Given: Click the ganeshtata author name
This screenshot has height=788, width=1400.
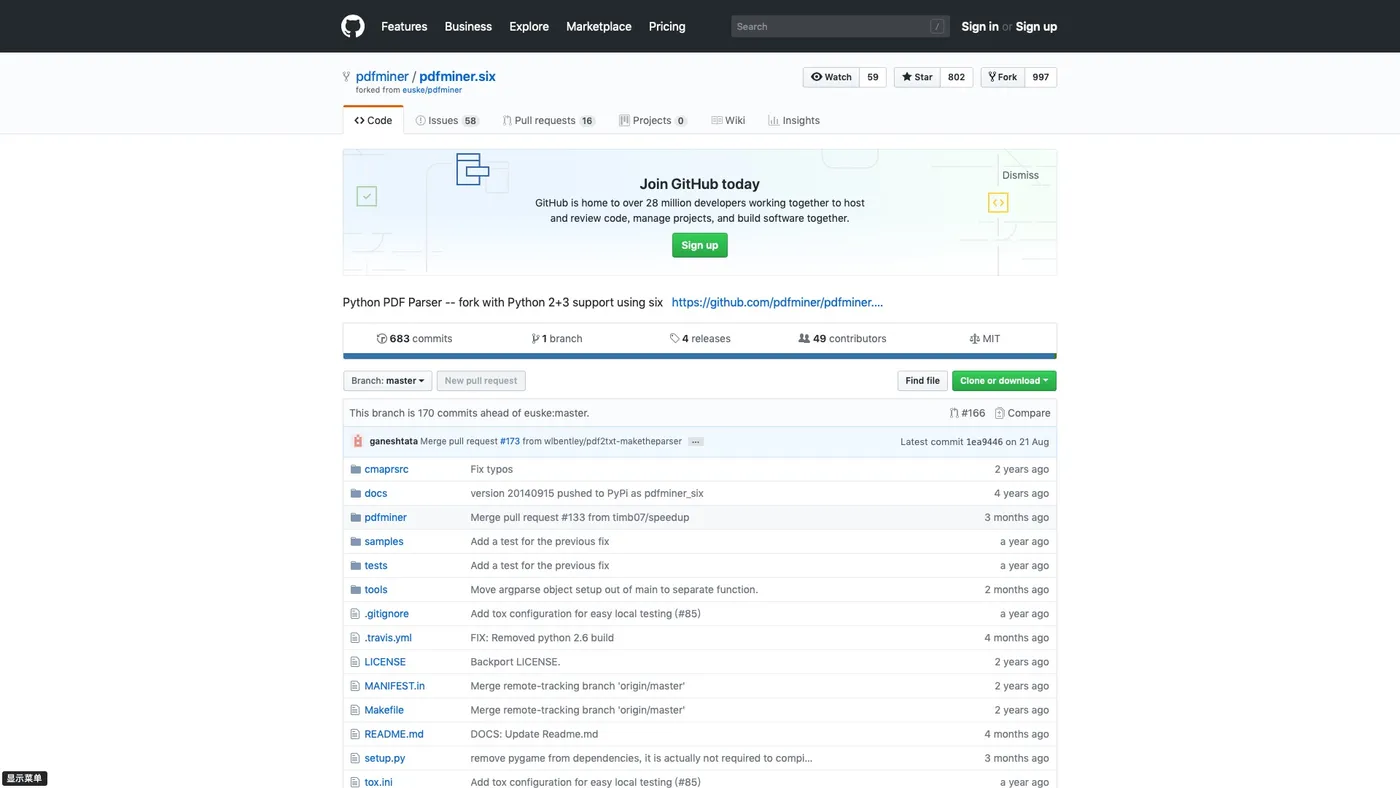Looking at the screenshot, I should point(393,441).
